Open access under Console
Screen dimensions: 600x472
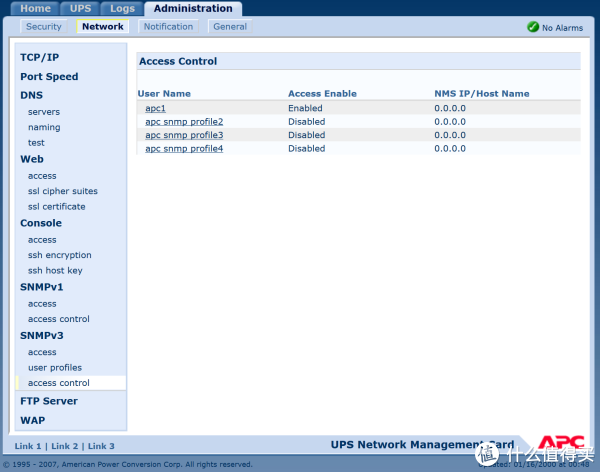tap(42, 240)
